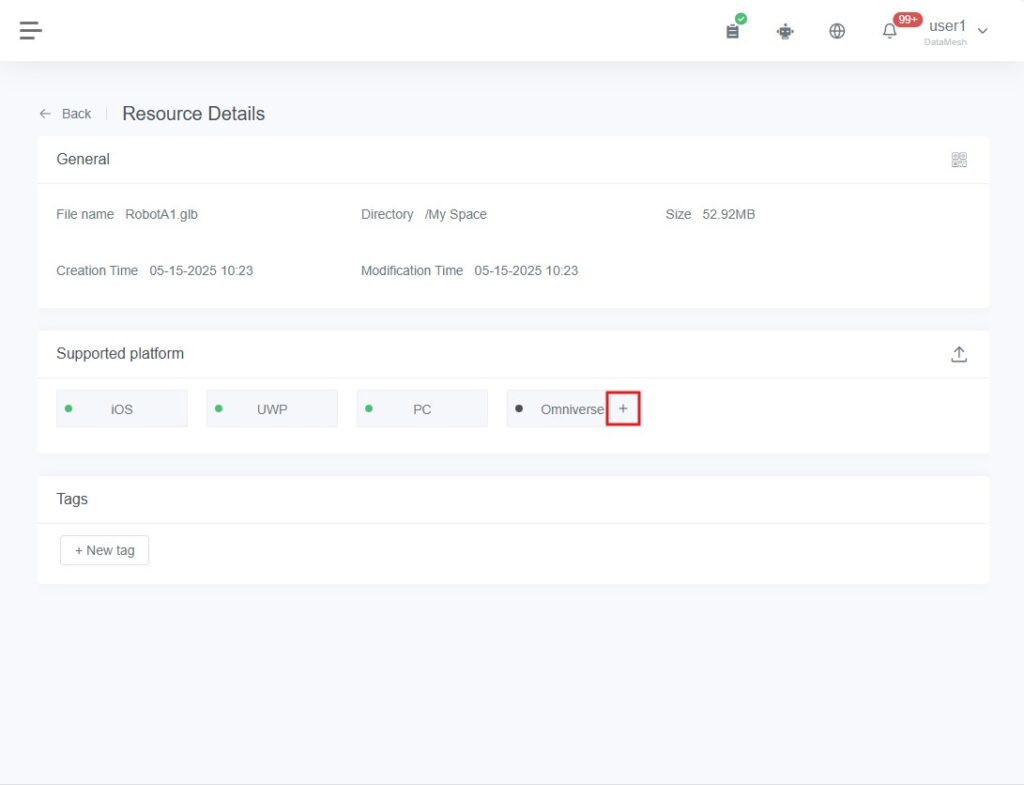Click the plus icon beside Omniverse
The height and width of the screenshot is (785, 1024).
(x=623, y=409)
